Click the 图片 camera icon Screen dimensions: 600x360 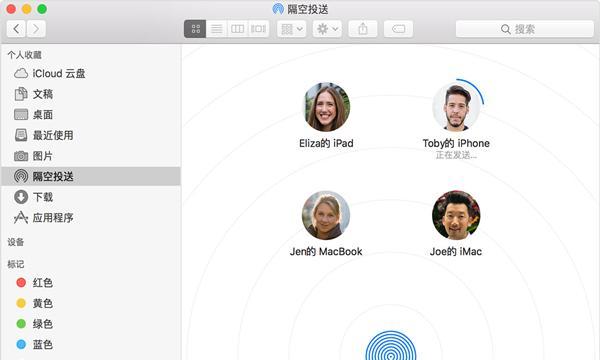21,156
